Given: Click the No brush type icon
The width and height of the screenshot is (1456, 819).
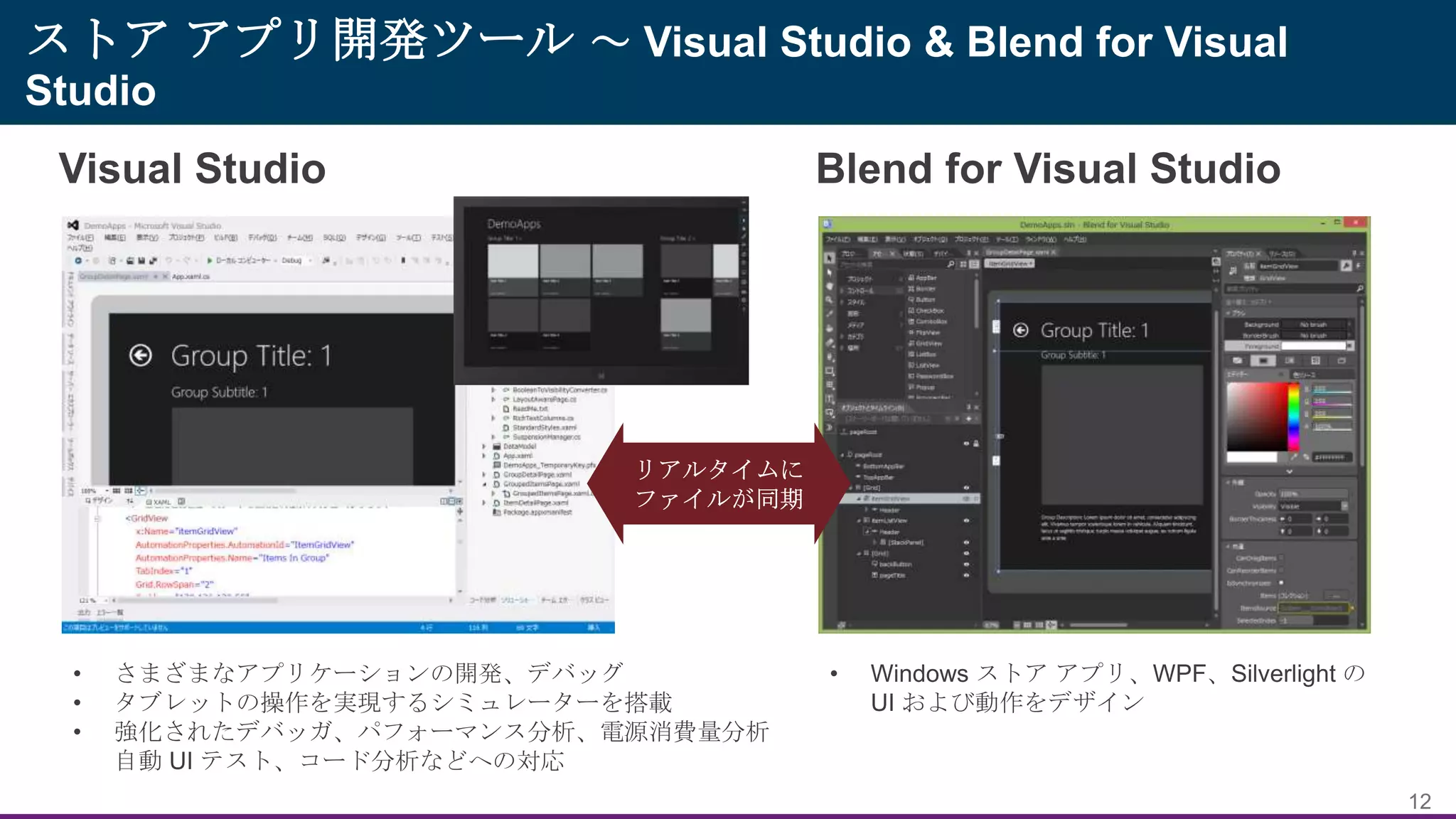Looking at the screenshot, I should pyautogui.click(x=1238, y=360).
